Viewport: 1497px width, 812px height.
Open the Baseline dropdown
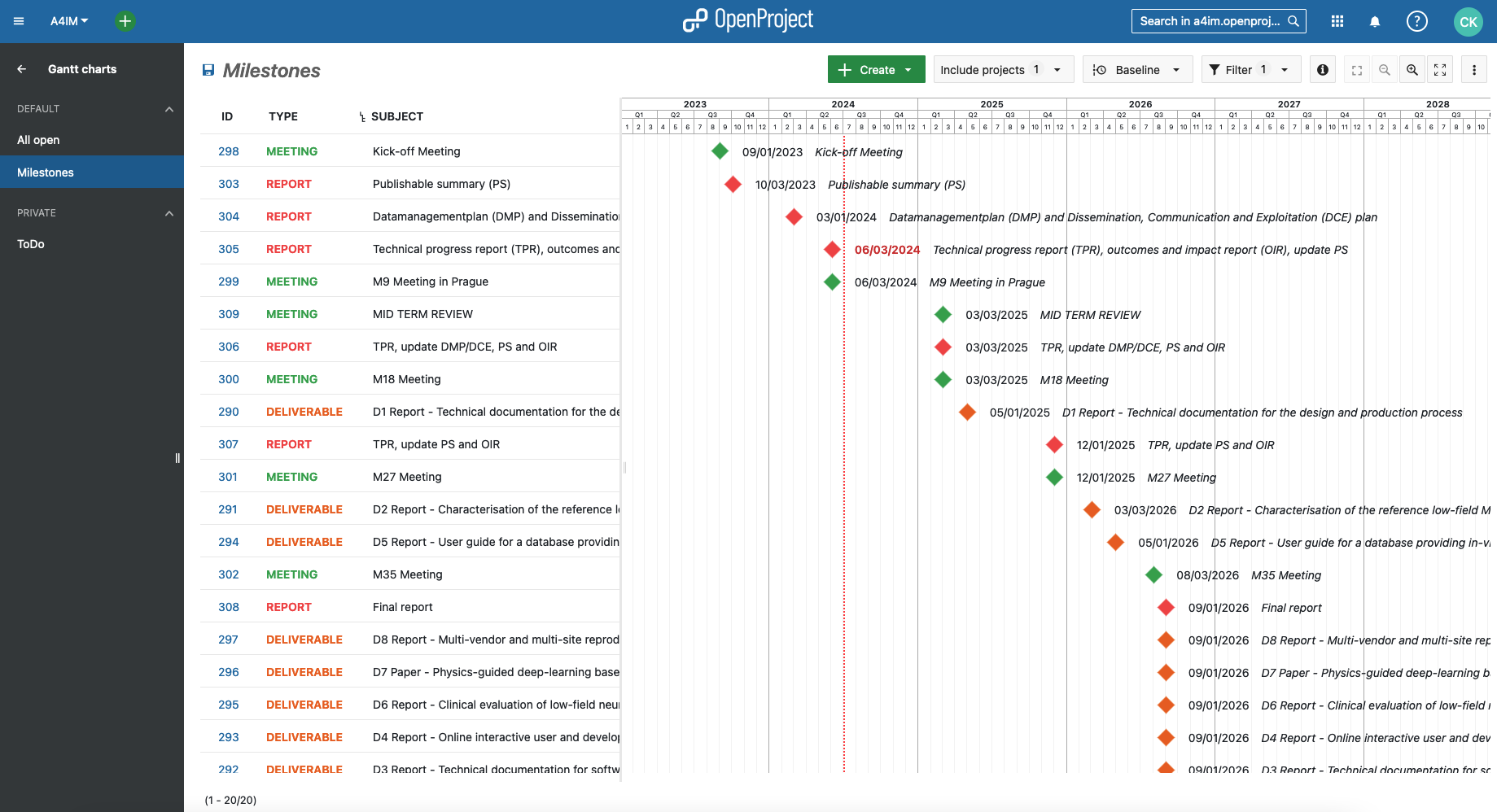(1137, 69)
